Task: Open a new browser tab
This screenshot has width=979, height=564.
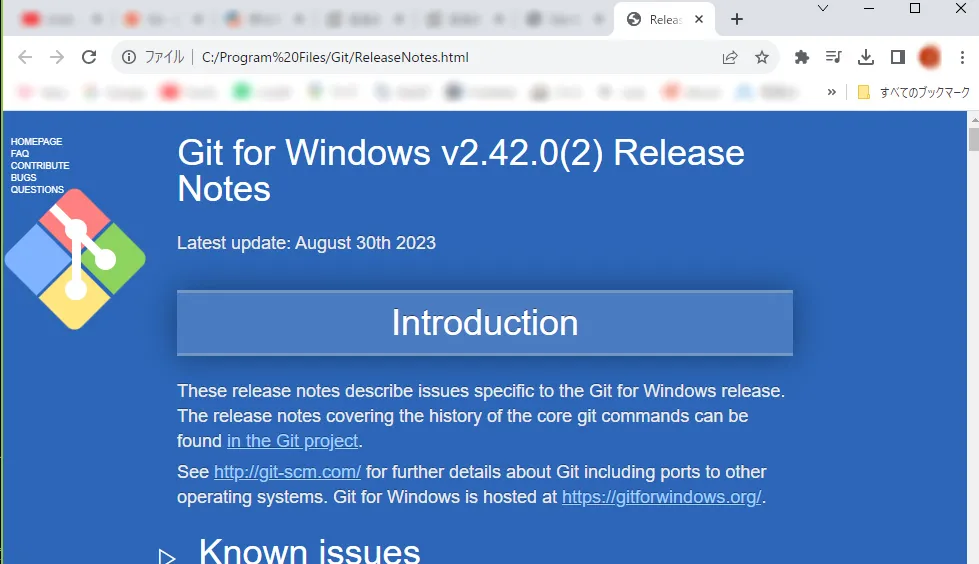Action: point(737,19)
